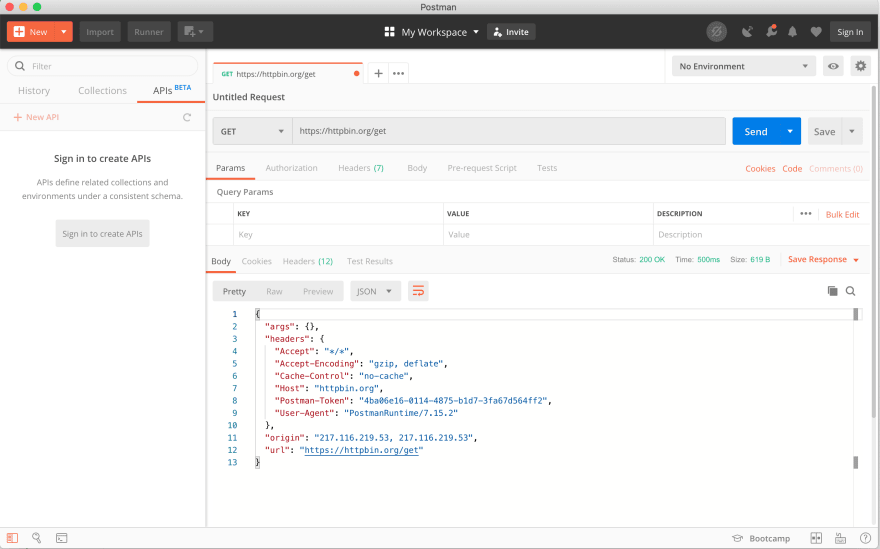Viewport: 880px width, 549px height.
Task: Click the unsaved-change dot on request tab
Action: tap(356, 74)
